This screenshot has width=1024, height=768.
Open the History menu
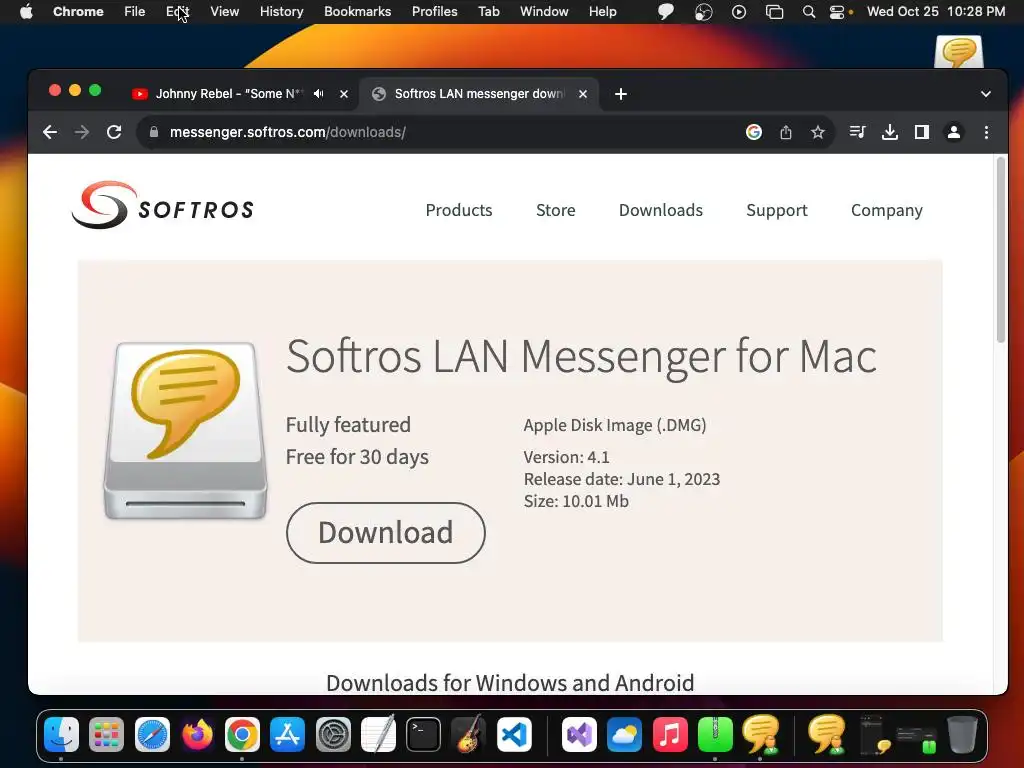click(x=281, y=12)
